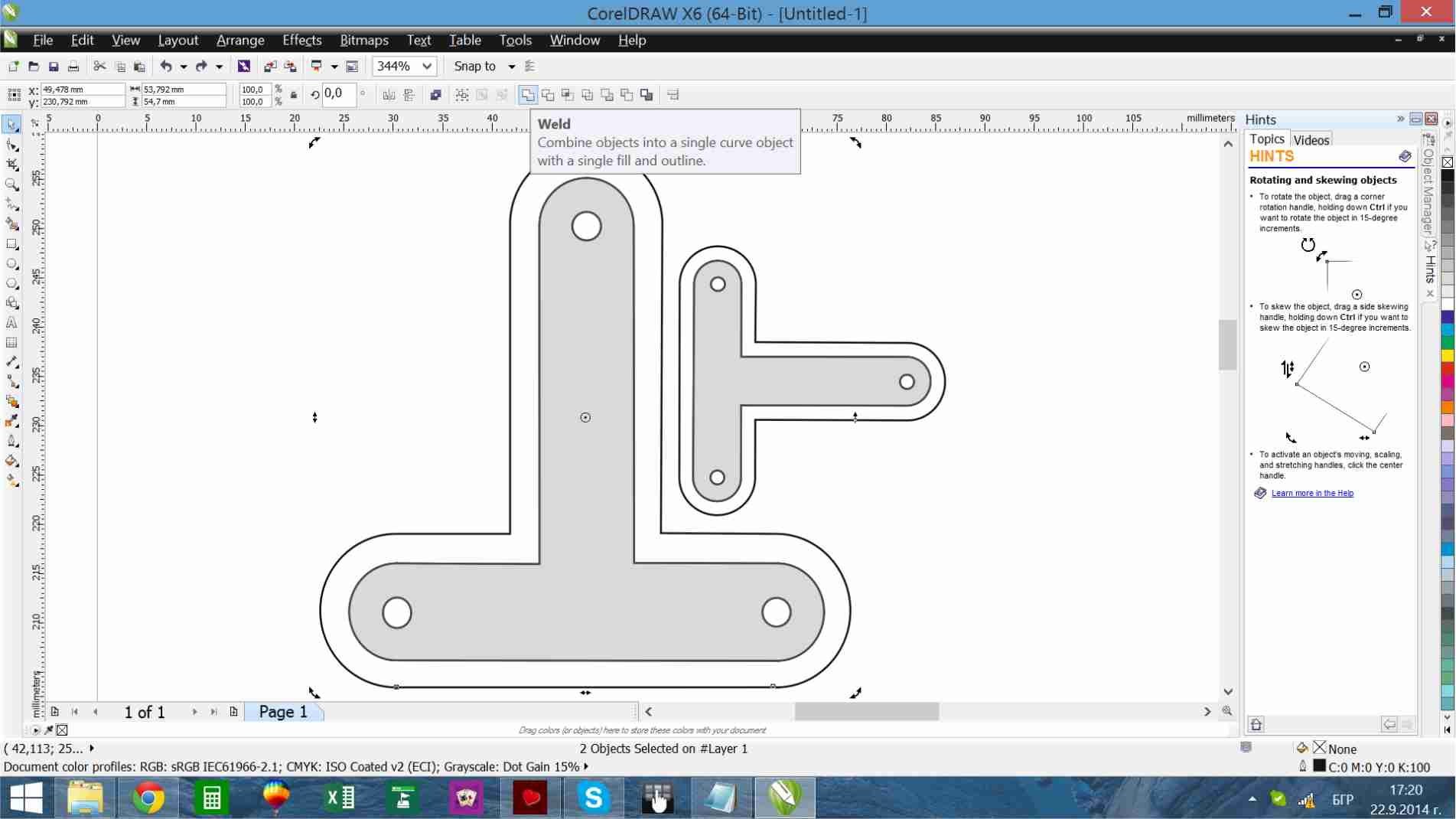Open Excel from the taskbar

(x=339, y=798)
